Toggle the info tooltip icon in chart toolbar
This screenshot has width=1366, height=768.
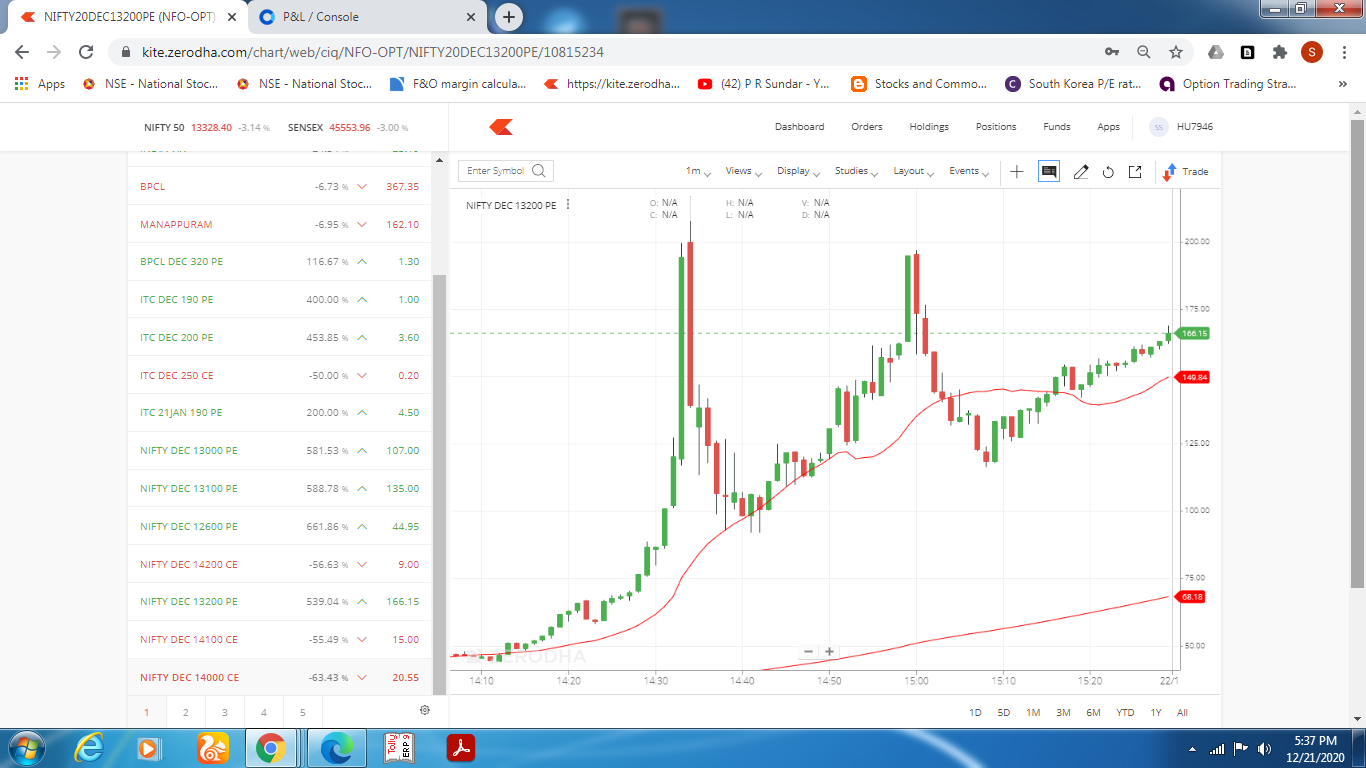1049,172
